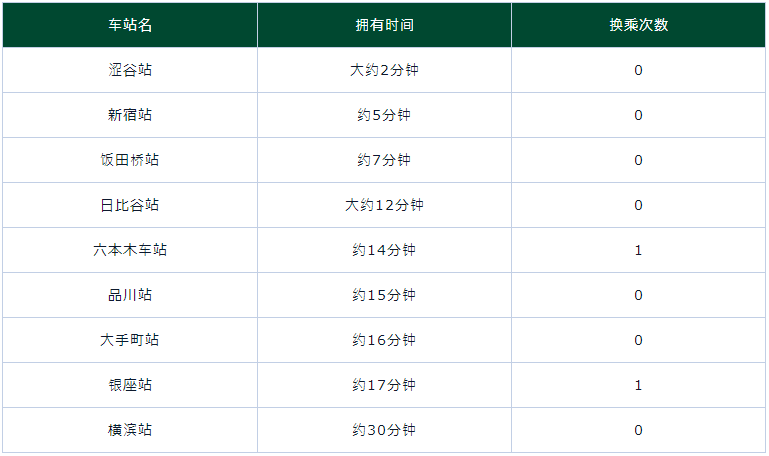Click the 大约2分钟 time cell
The image size is (769, 456).
point(384,70)
